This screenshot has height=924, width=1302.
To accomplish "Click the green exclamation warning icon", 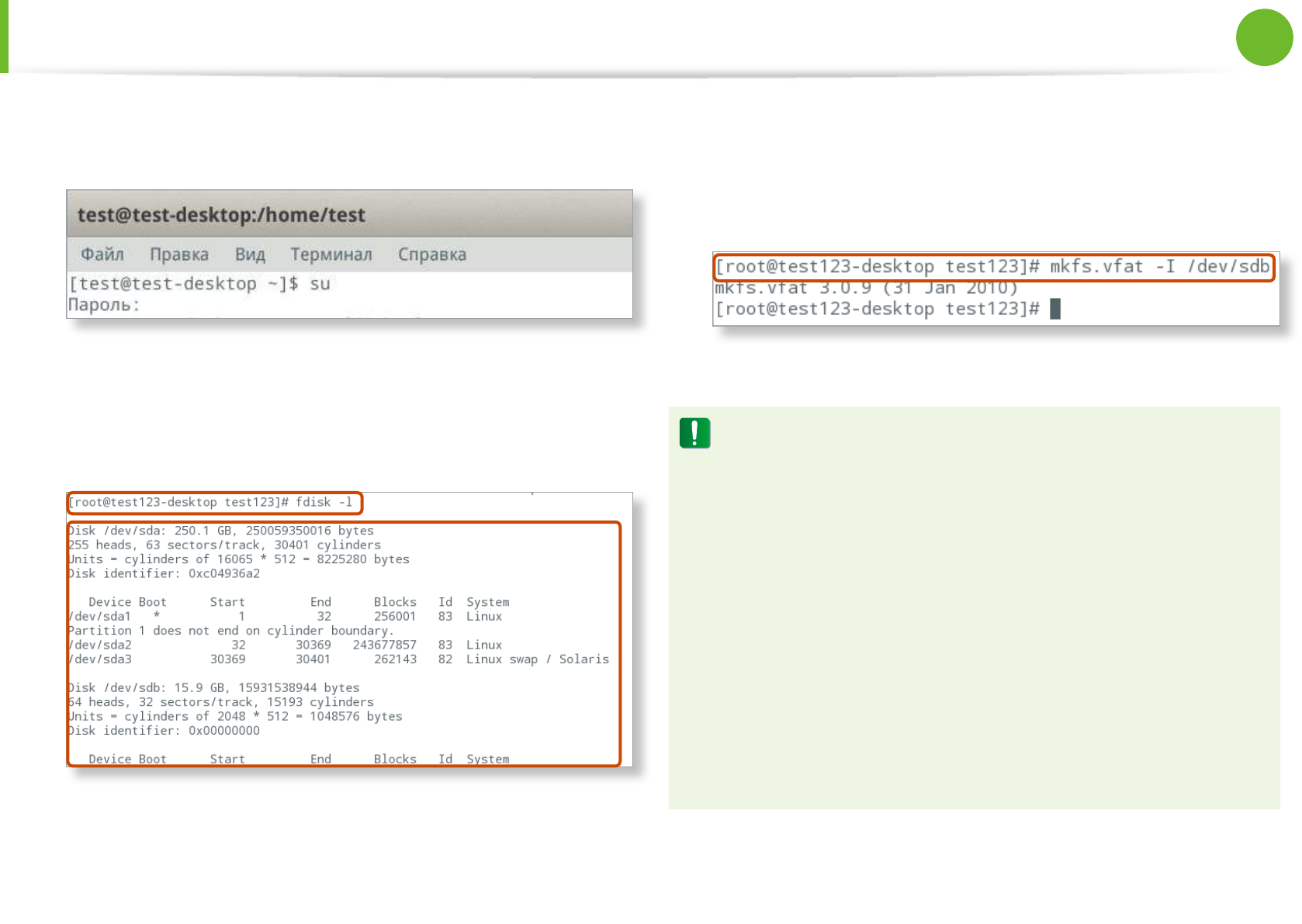I will click(x=694, y=433).
